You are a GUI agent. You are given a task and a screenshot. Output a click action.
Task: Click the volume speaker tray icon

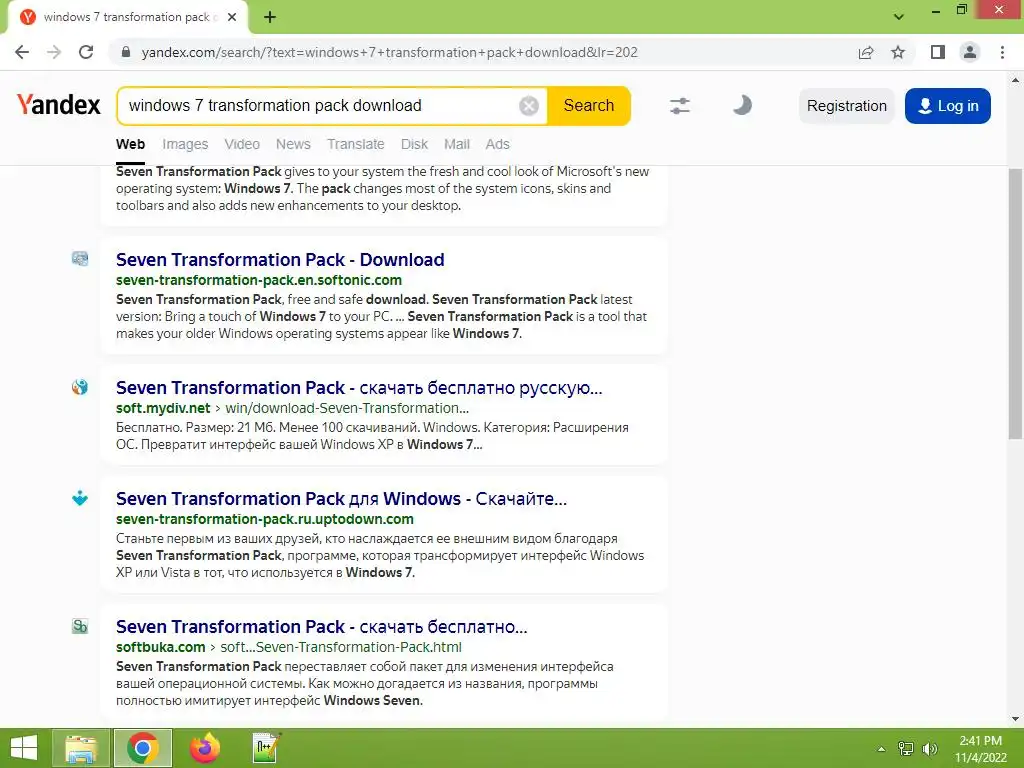(x=930, y=749)
